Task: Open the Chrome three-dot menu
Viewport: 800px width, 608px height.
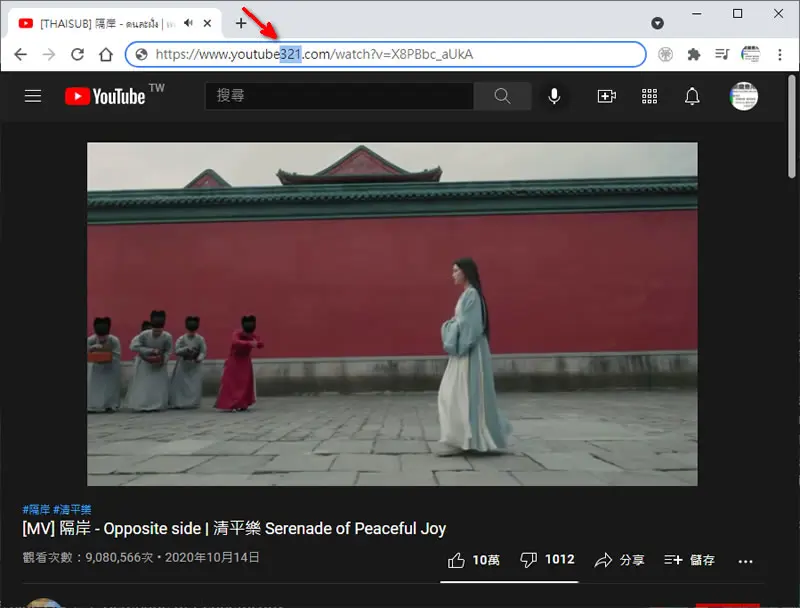Action: coord(780,55)
